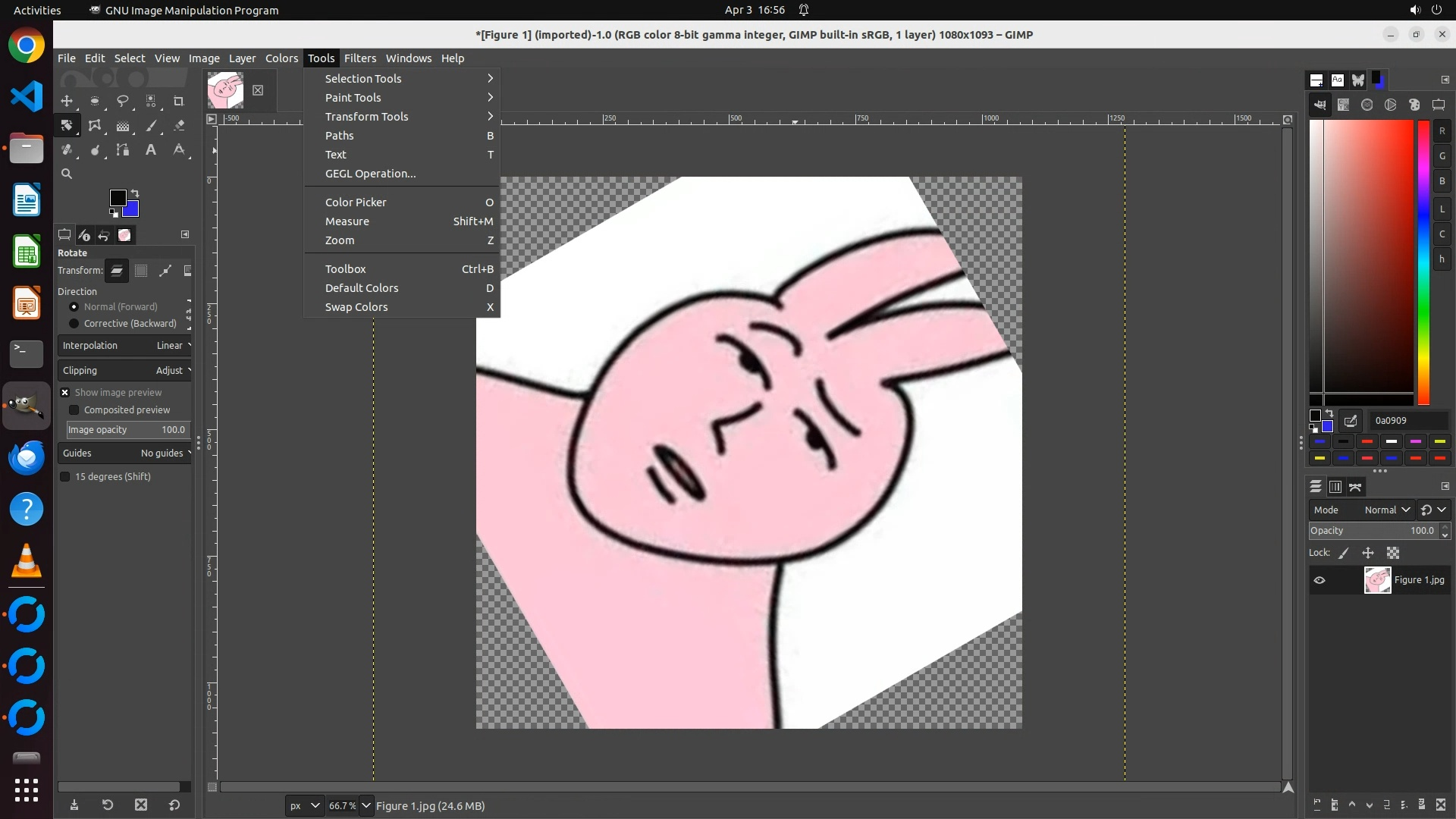
Task: Click the blue background color swatch
Action: click(132, 209)
